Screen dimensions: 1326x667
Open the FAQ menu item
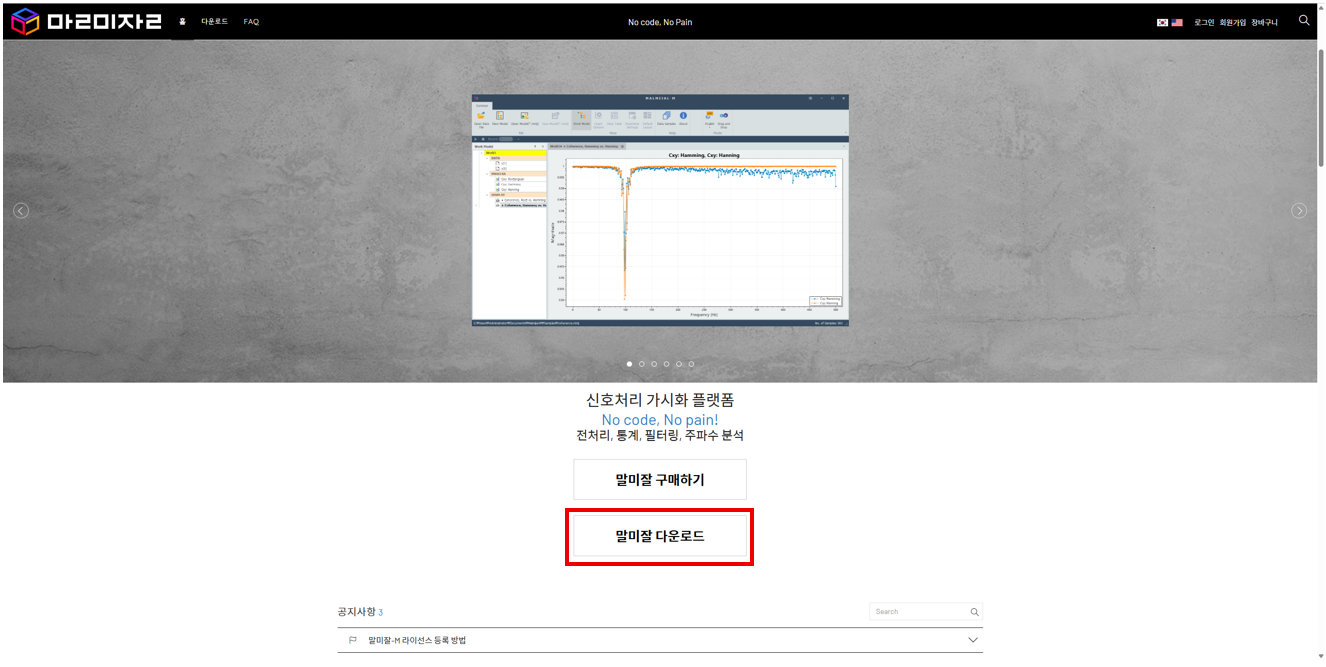pyautogui.click(x=251, y=21)
